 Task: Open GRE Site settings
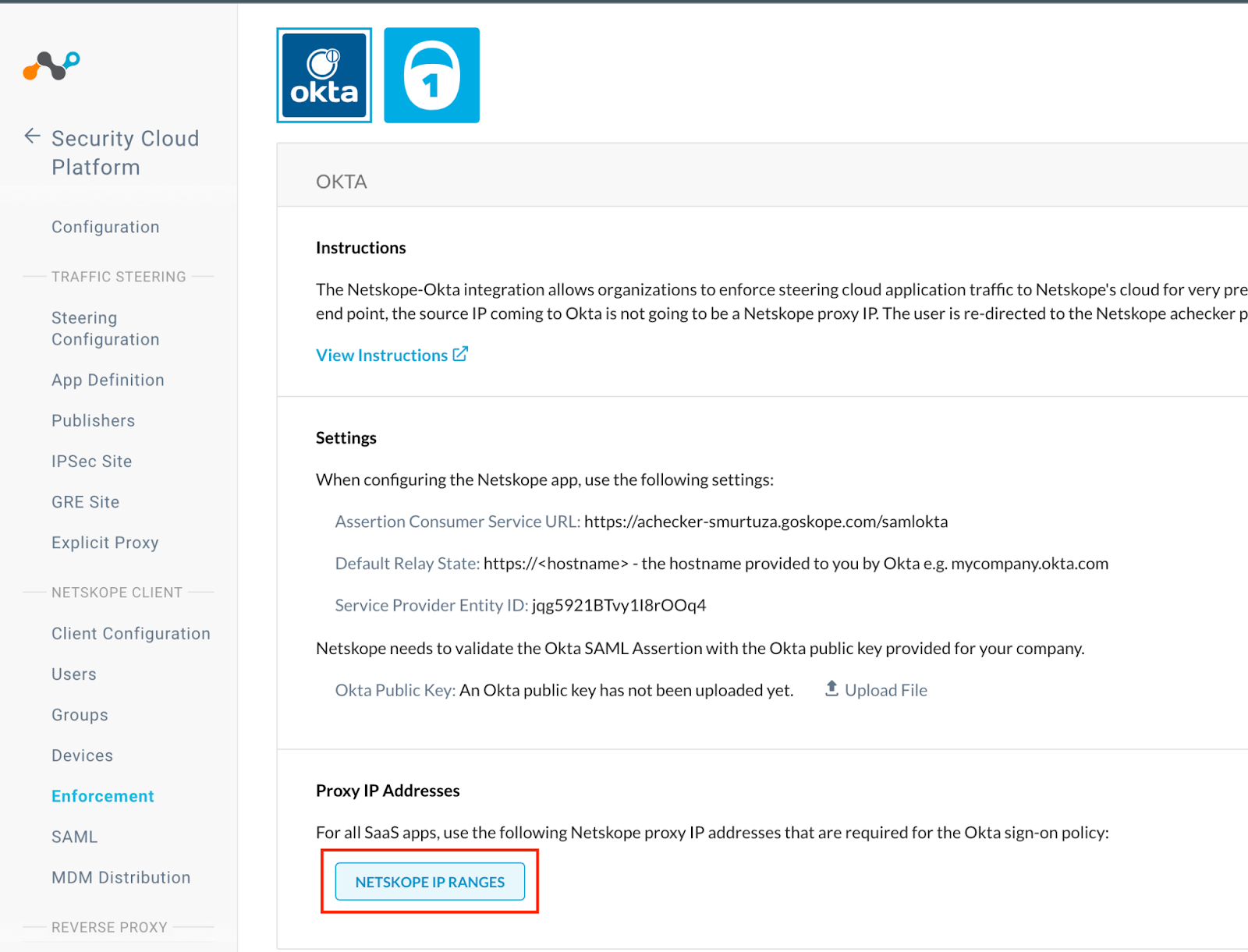click(85, 502)
